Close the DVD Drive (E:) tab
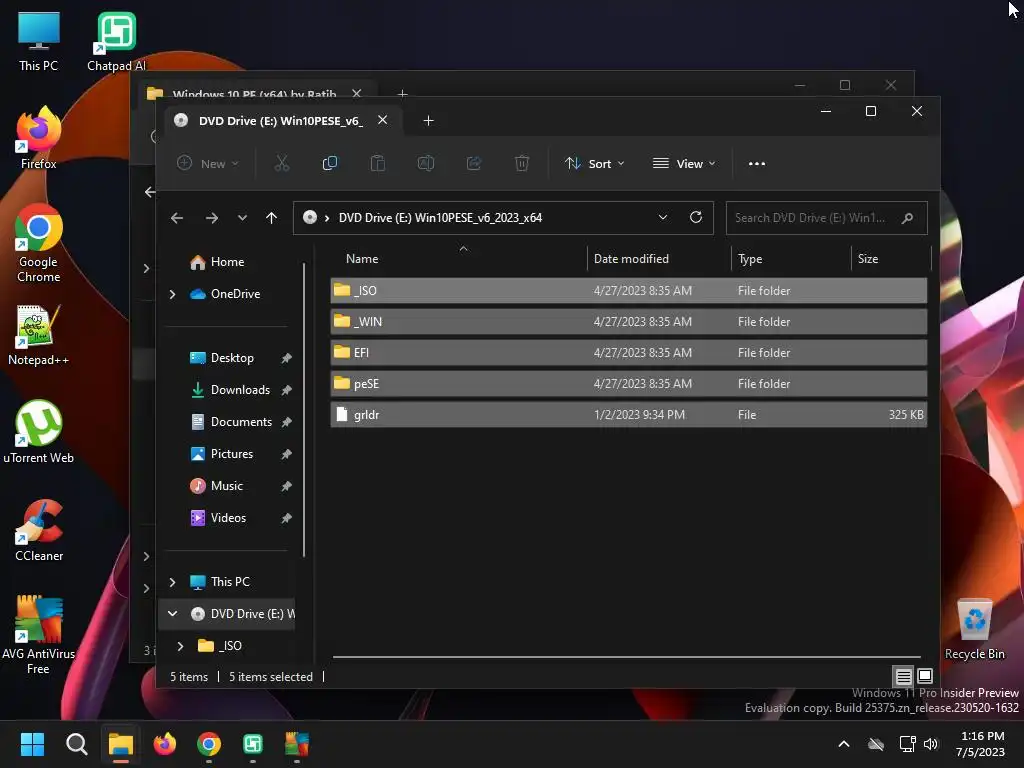Viewport: 1024px width, 768px height. [x=383, y=120]
